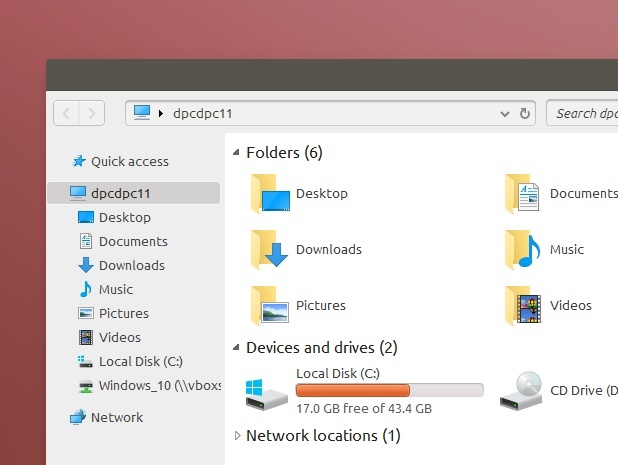This screenshot has width=618, height=465.
Task: Click the sidebar Desktop monitor icon
Action: (x=86, y=217)
